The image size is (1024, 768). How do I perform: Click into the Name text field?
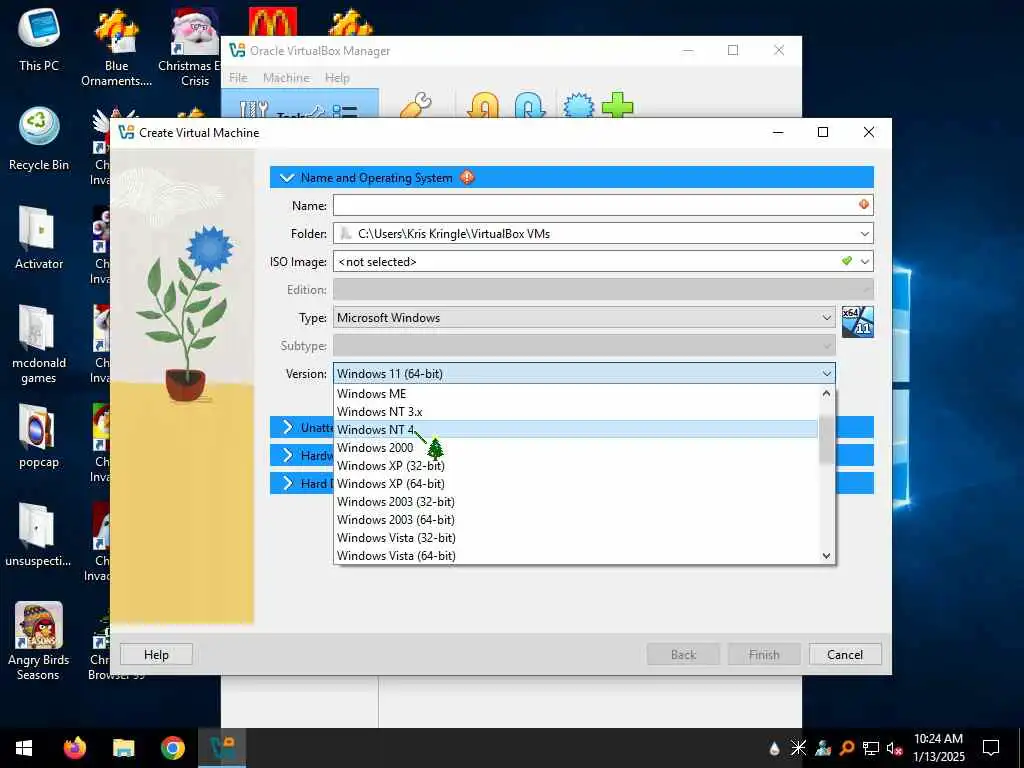[x=603, y=206]
